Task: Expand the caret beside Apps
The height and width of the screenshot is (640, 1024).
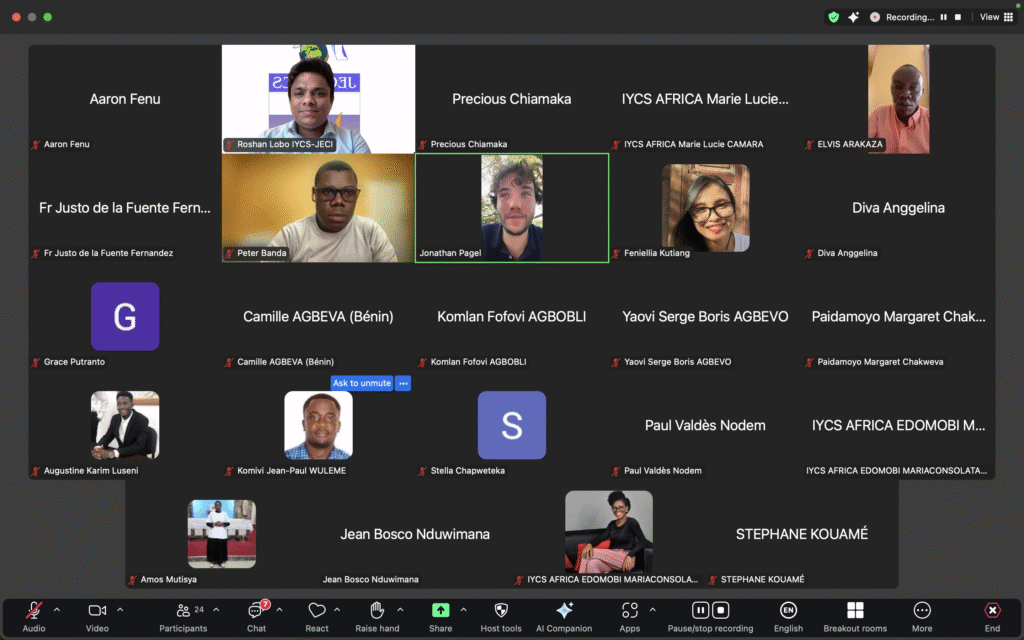Action: pos(652,610)
